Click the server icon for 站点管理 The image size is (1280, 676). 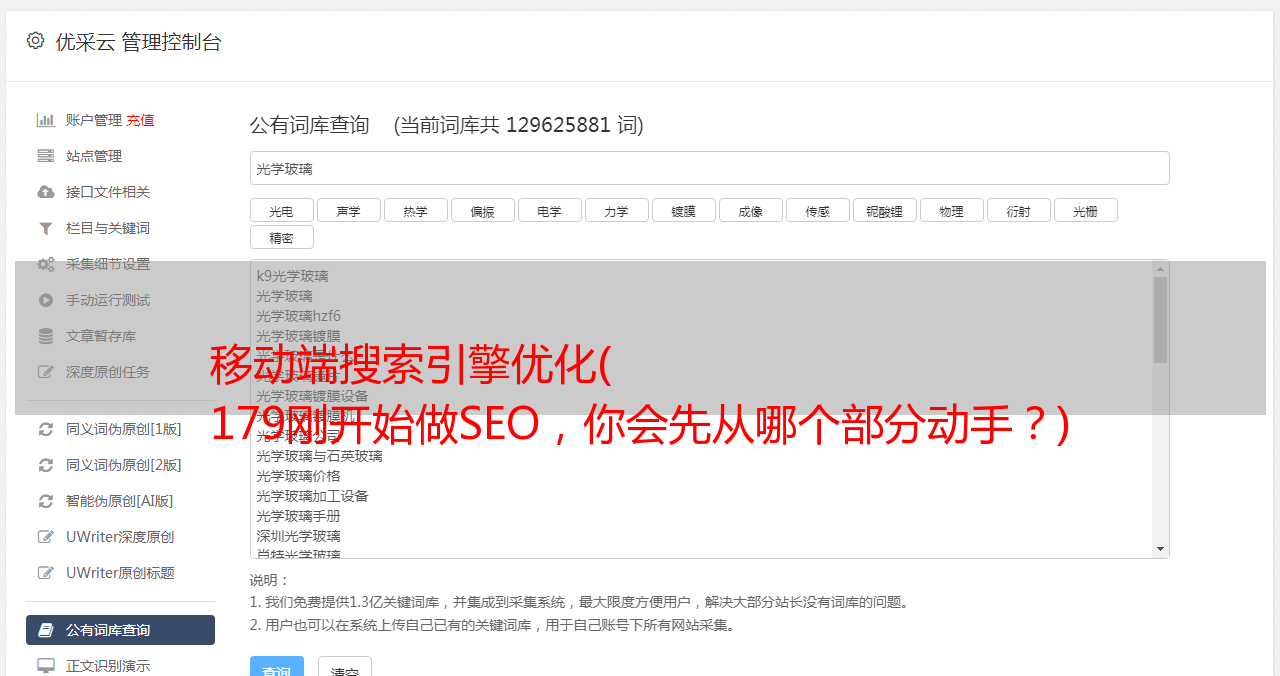tap(45, 156)
